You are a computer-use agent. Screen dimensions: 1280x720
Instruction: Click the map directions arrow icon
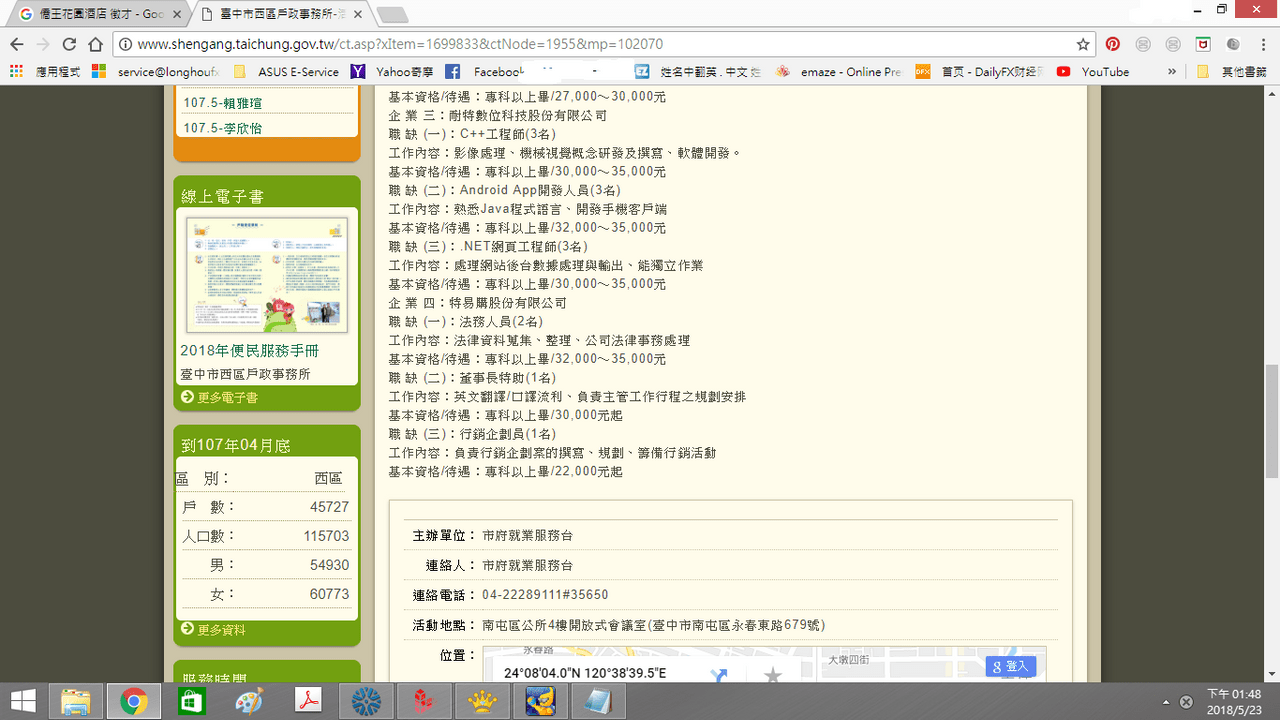pos(719,676)
